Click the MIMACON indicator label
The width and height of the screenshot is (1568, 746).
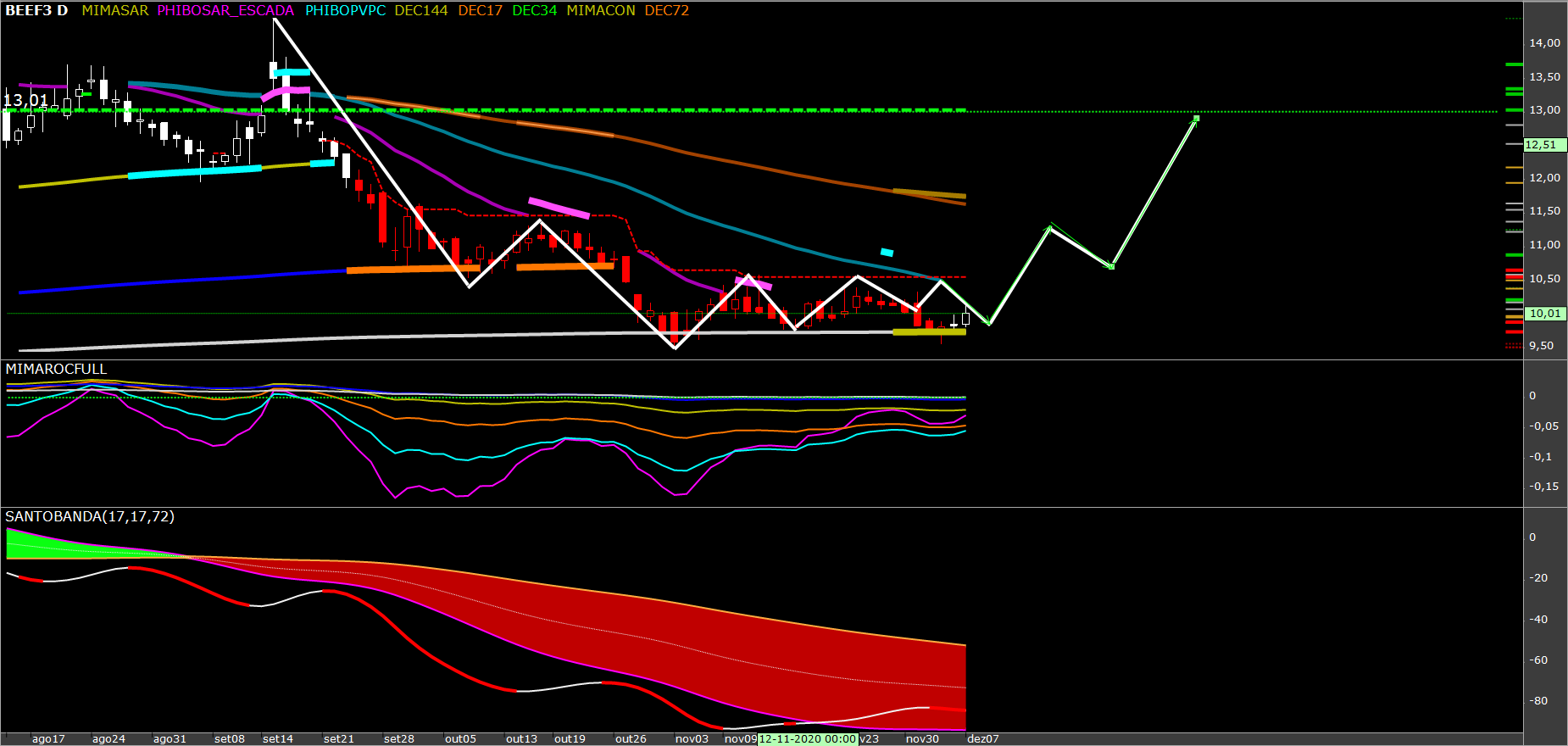pyautogui.click(x=600, y=11)
